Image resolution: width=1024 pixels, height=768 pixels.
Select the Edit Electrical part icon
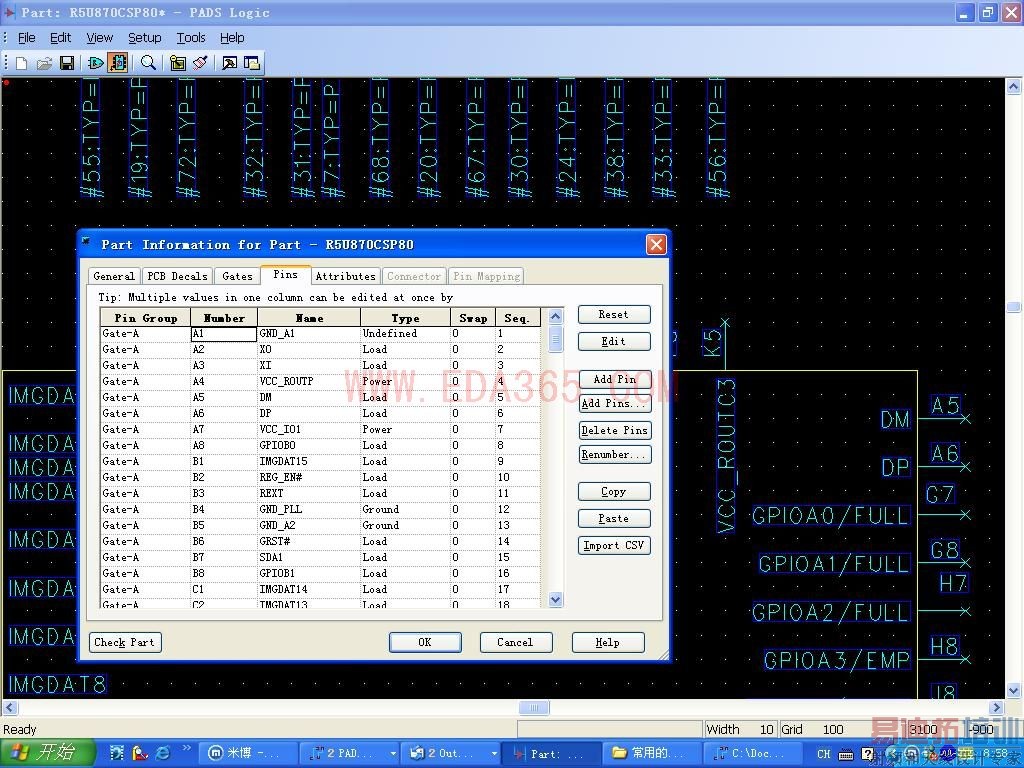(118, 63)
